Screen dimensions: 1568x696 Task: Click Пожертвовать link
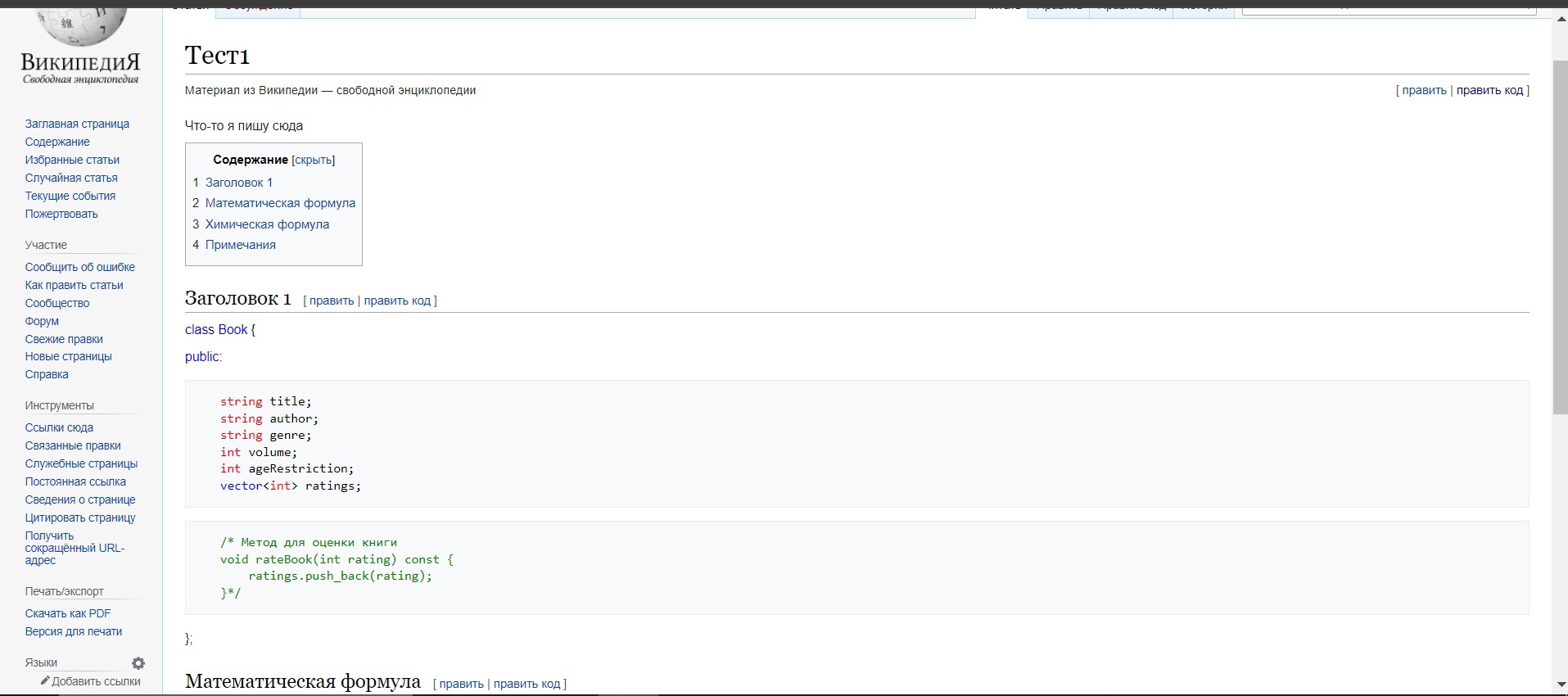coord(61,214)
